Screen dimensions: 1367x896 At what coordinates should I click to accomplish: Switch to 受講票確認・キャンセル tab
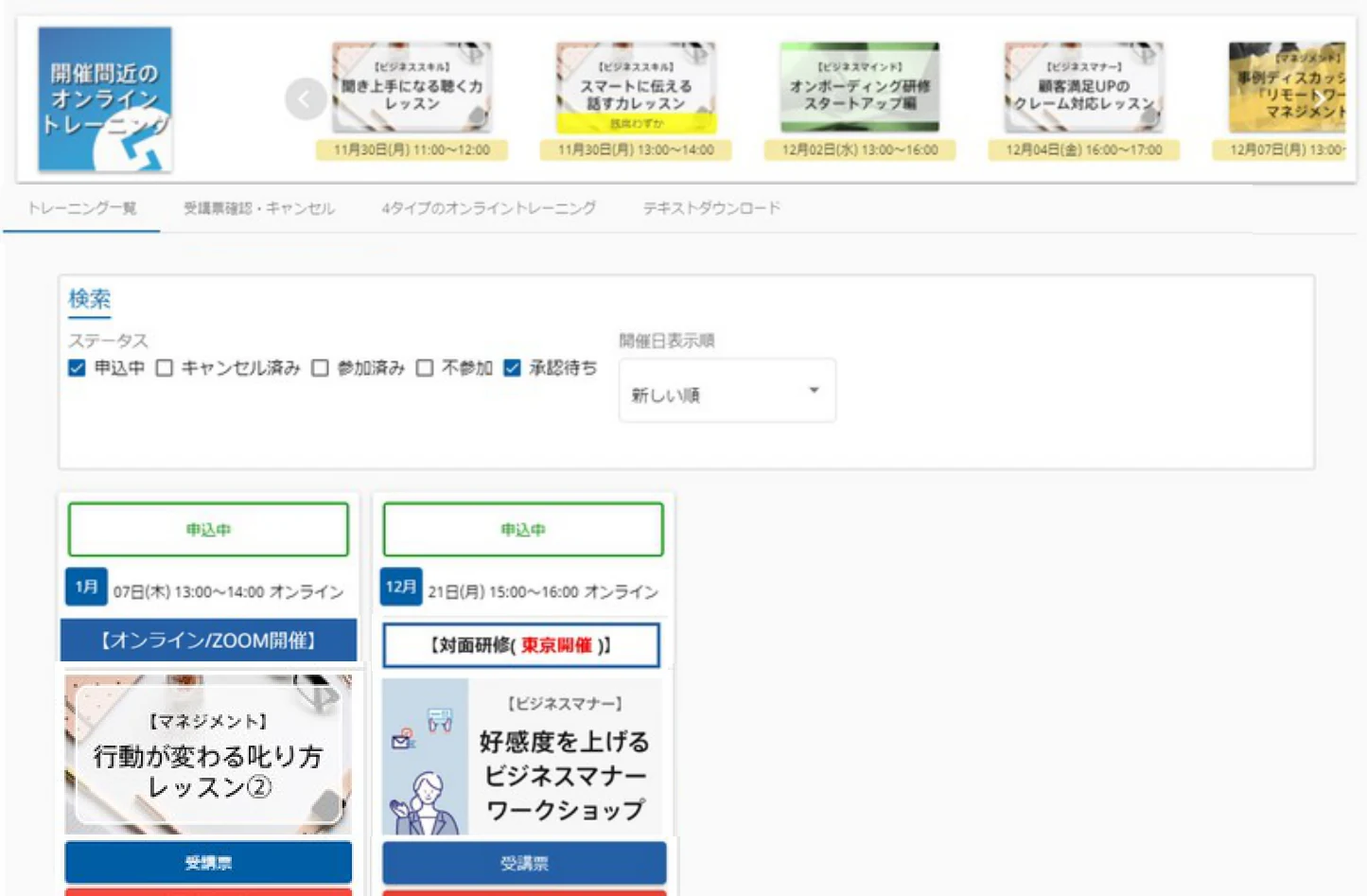pyautogui.click(x=259, y=208)
